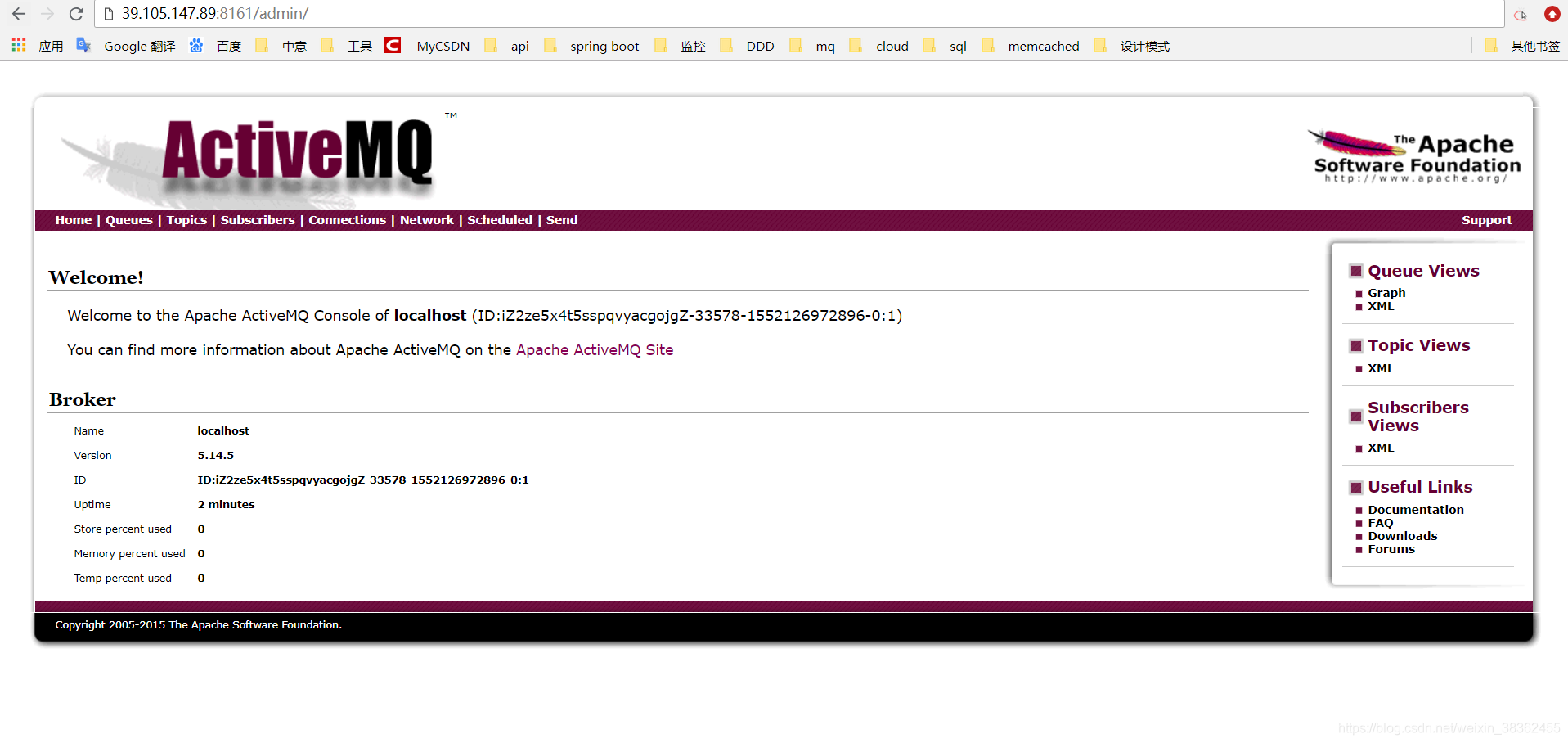Open the 工具 bookmark folder
This screenshot has height=743, width=1568.
[x=346, y=46]
